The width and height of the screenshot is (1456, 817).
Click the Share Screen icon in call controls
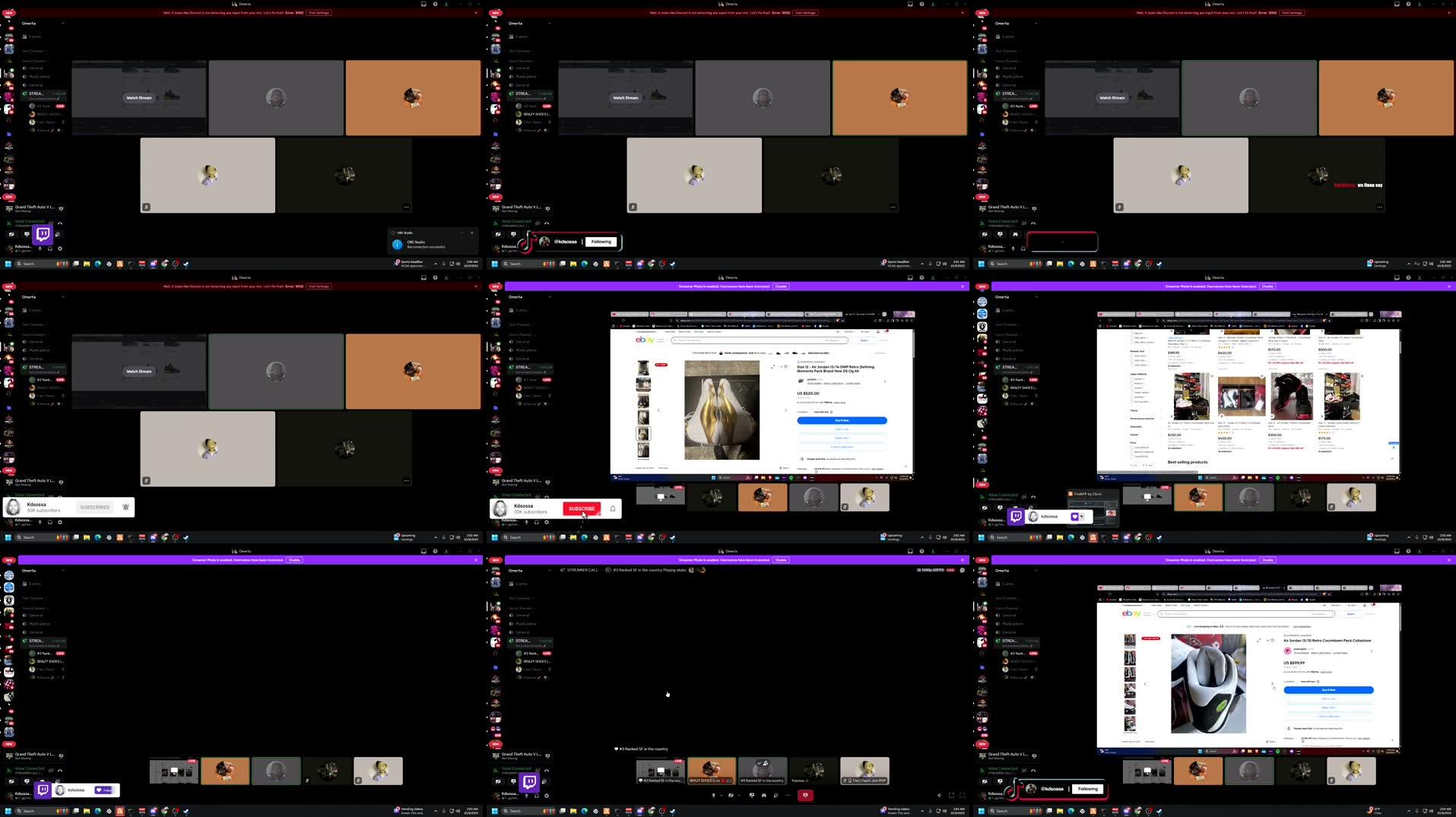752,795
